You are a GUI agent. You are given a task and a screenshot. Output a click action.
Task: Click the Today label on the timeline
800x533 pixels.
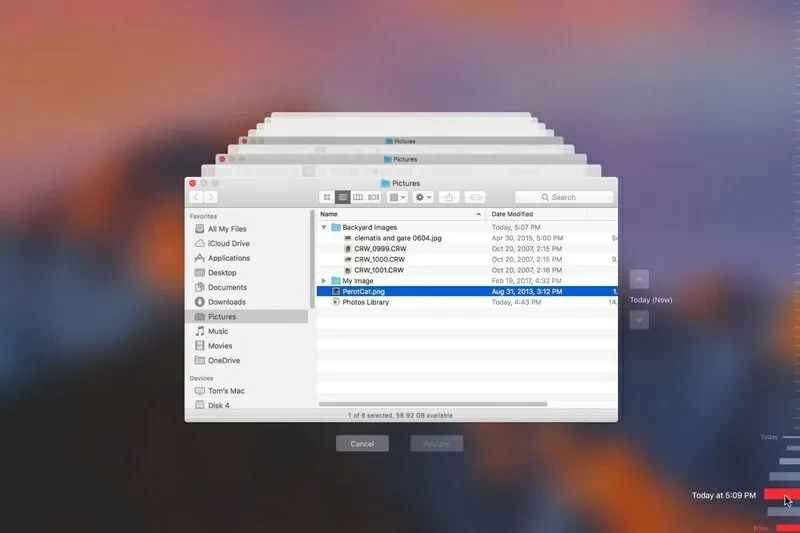click(769, 437)
